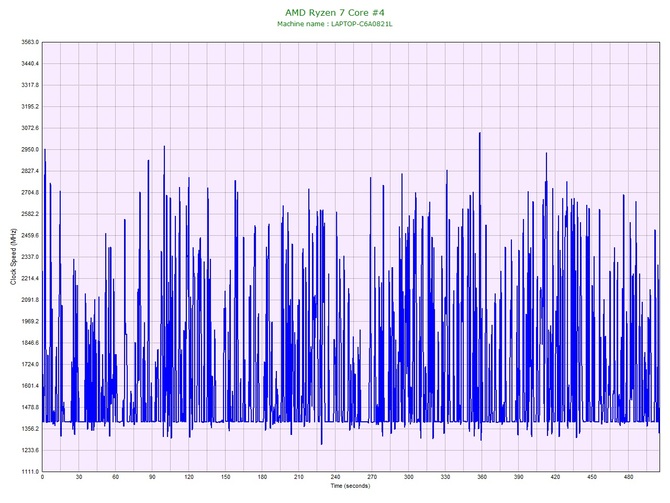Select the 3440.4 y-axis value
This screenshot has height=503, width=670.
pos(30,64)
